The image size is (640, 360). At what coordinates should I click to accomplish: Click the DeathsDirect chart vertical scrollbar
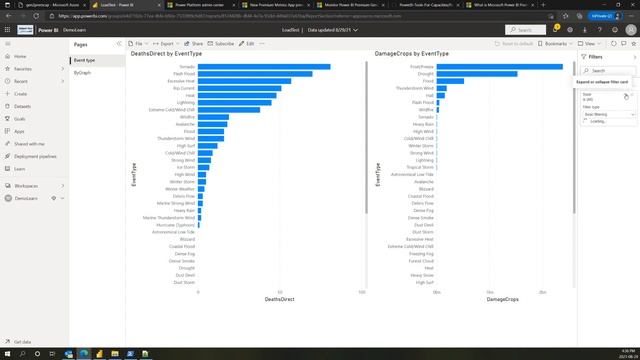[367, 137]
